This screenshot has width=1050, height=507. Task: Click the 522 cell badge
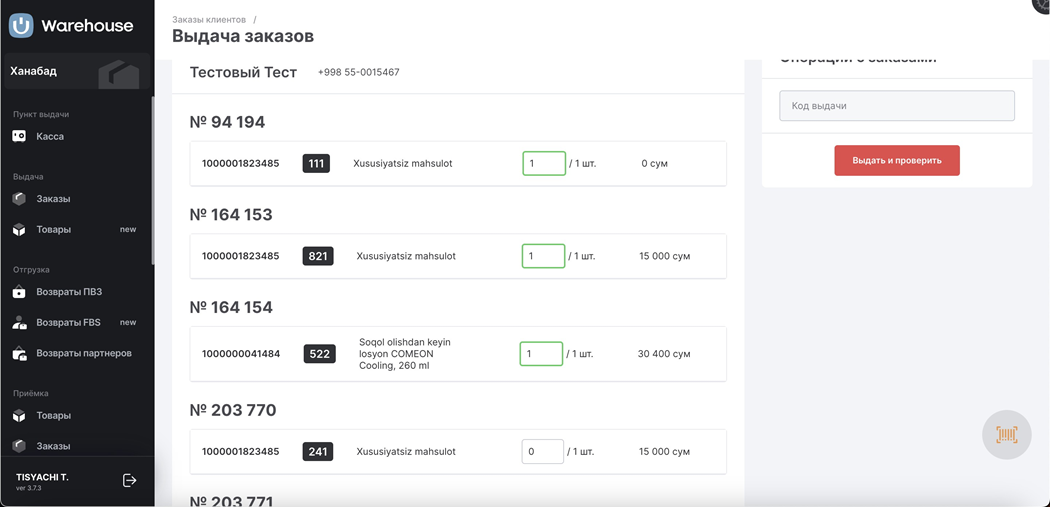click(319, 354)
